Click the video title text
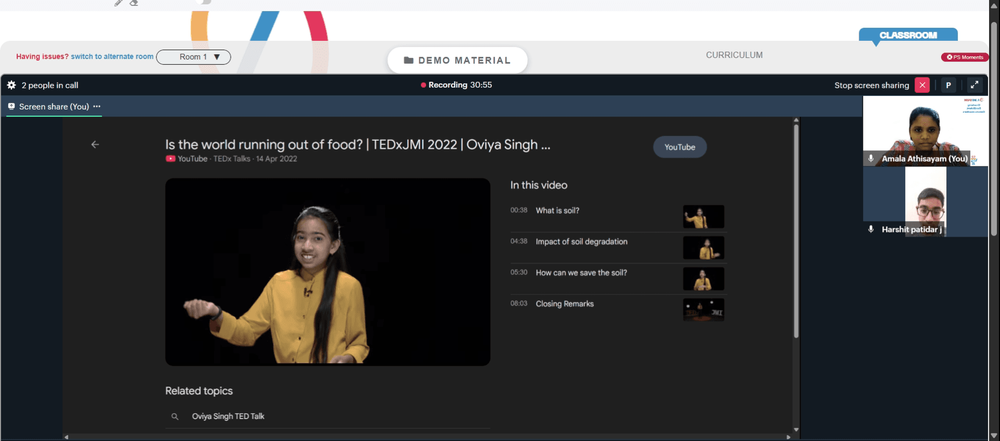Image resolution: width=1000 pixels, height=441 pixels. [x=357, y=145]
